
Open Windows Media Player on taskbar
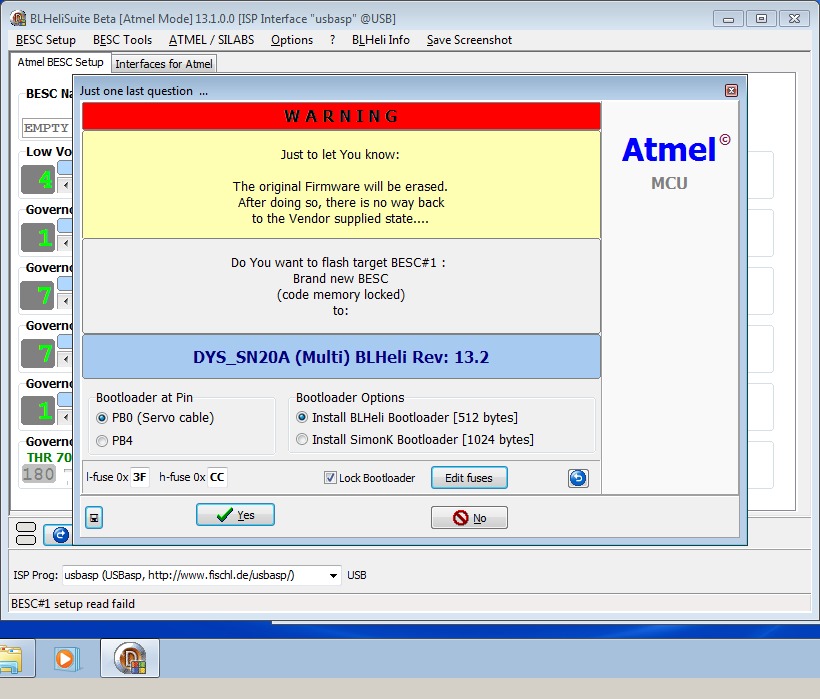click(65, 658)
